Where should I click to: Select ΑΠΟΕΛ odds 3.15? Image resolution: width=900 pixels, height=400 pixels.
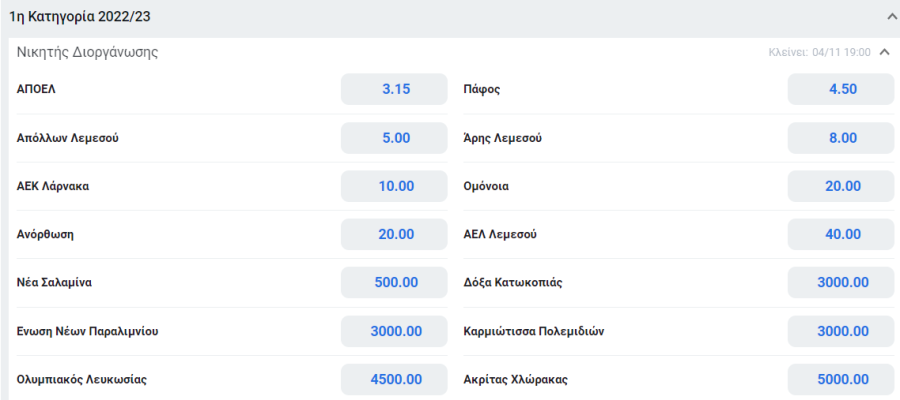(x=394, y=89)
